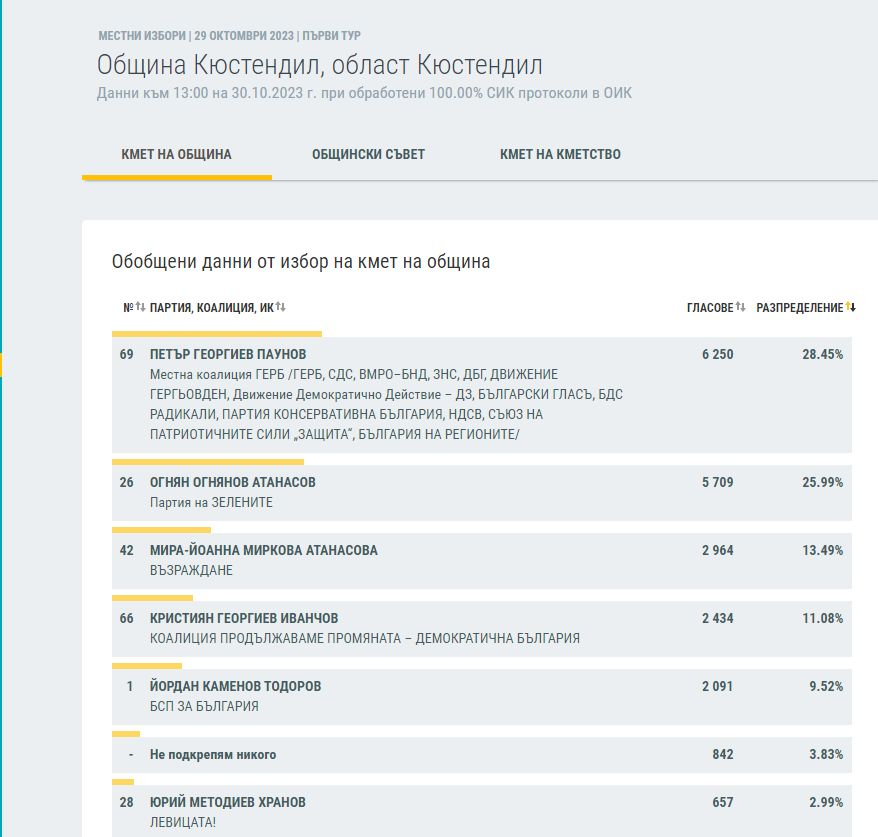Click the 2.99% share value
878x837 pixels.
pos(826,802)
